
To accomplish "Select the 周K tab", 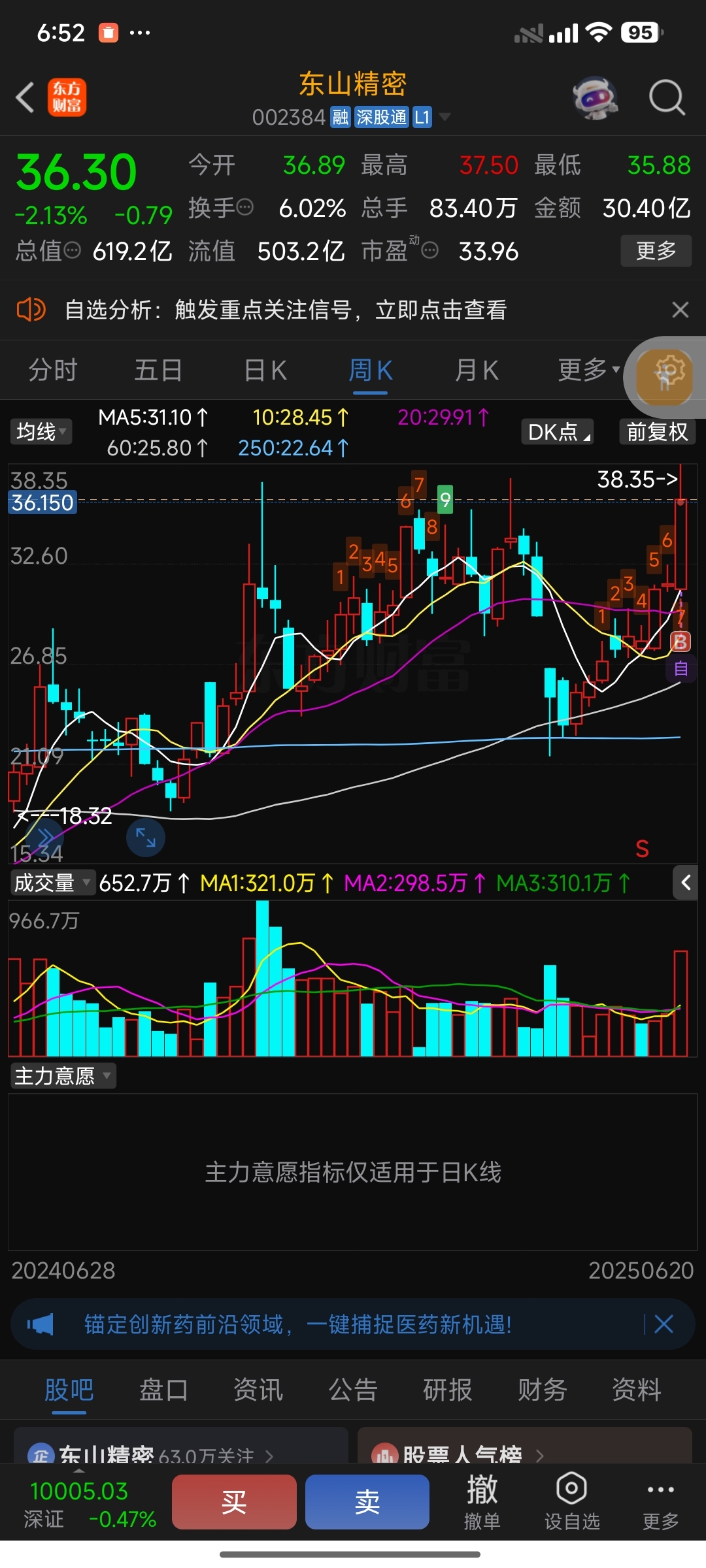I will tap(371, 370).
